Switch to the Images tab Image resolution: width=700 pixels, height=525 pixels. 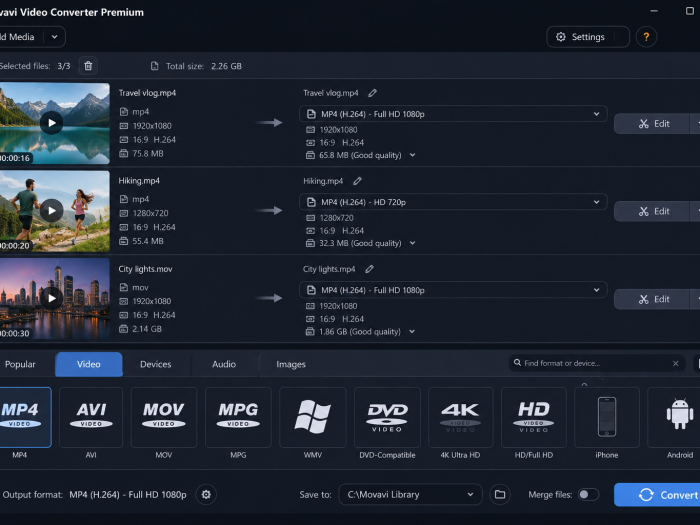pos(291,364)
